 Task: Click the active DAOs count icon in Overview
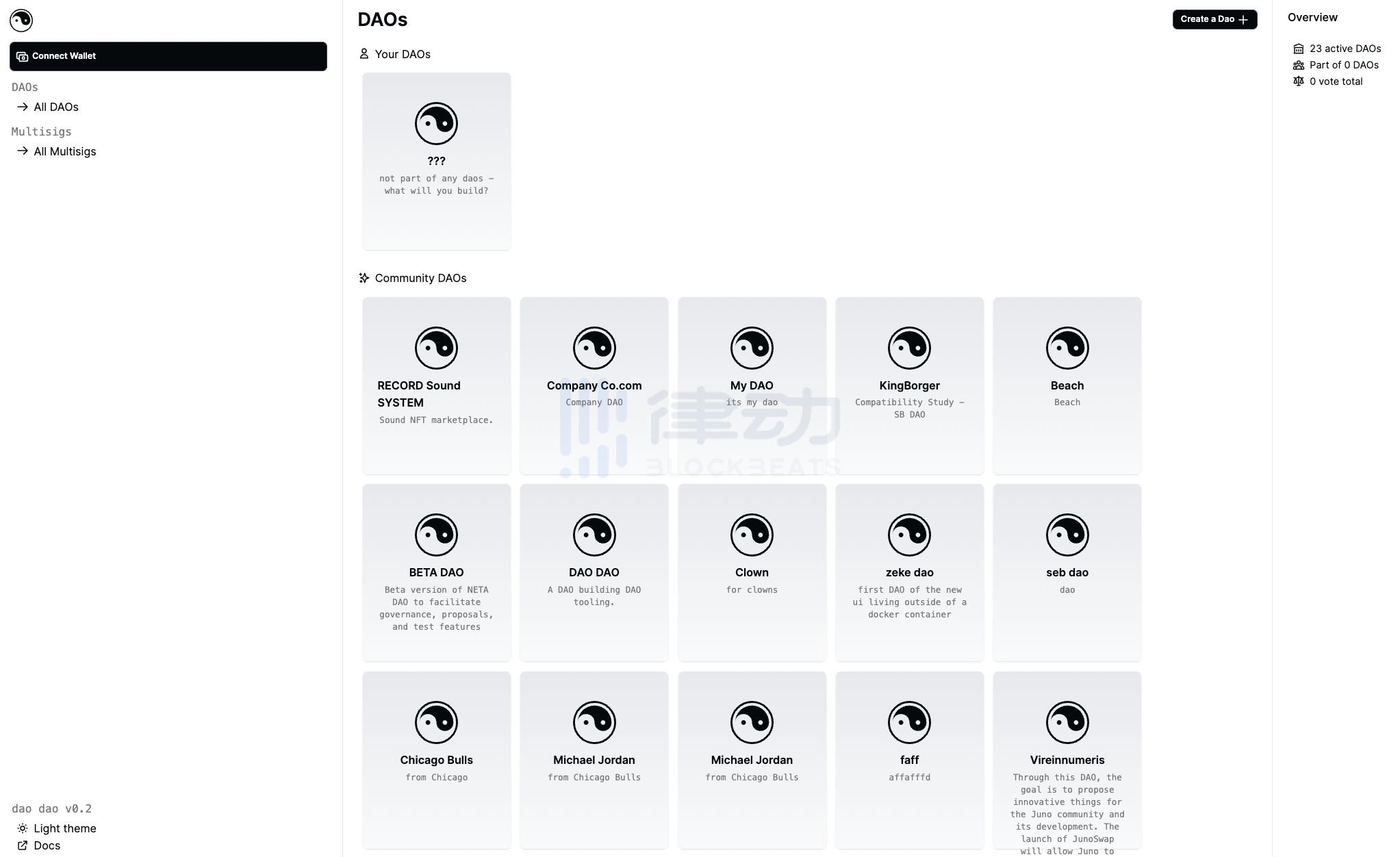click(x=1298, y=48)
